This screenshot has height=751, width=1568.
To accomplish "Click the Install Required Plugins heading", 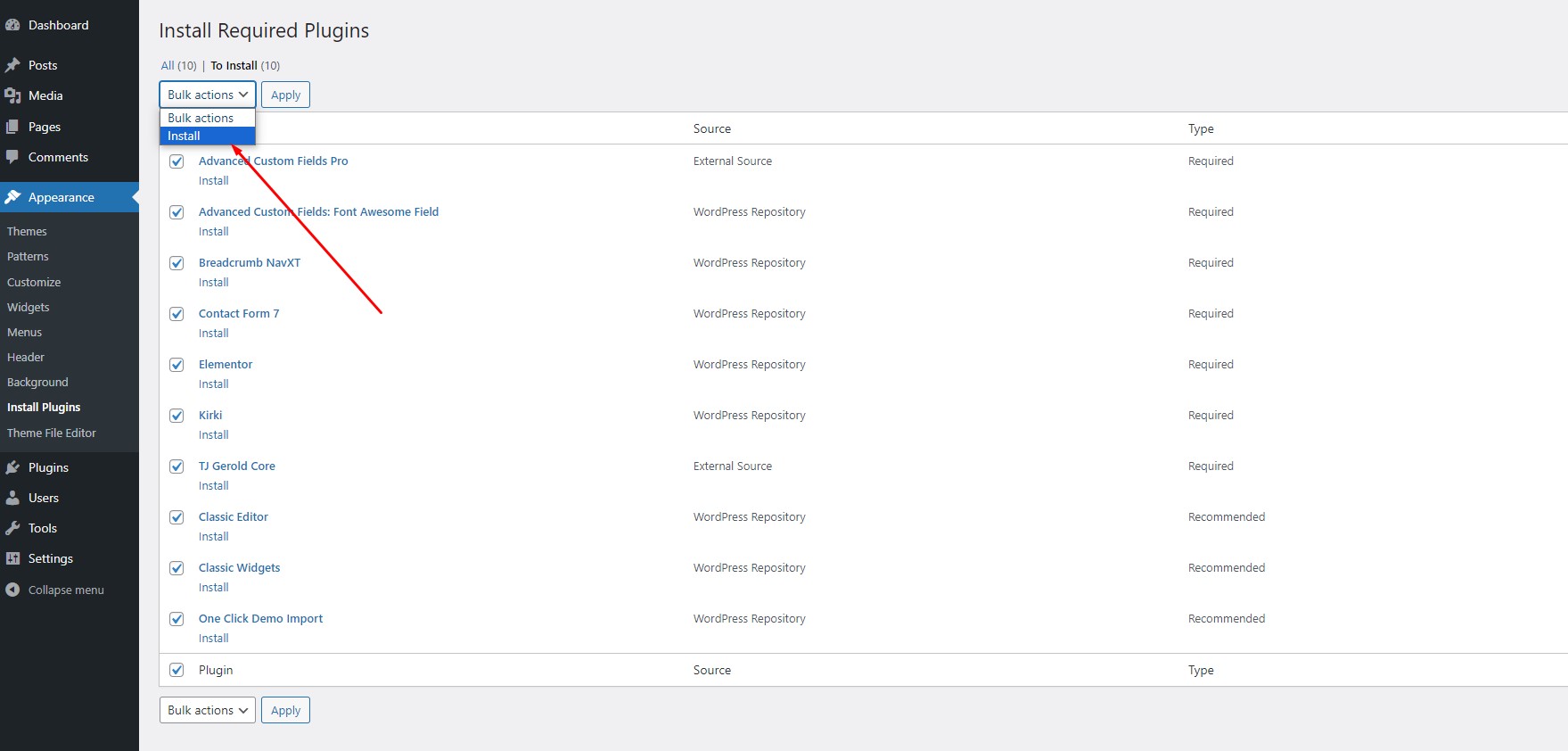I will point(264,30).
